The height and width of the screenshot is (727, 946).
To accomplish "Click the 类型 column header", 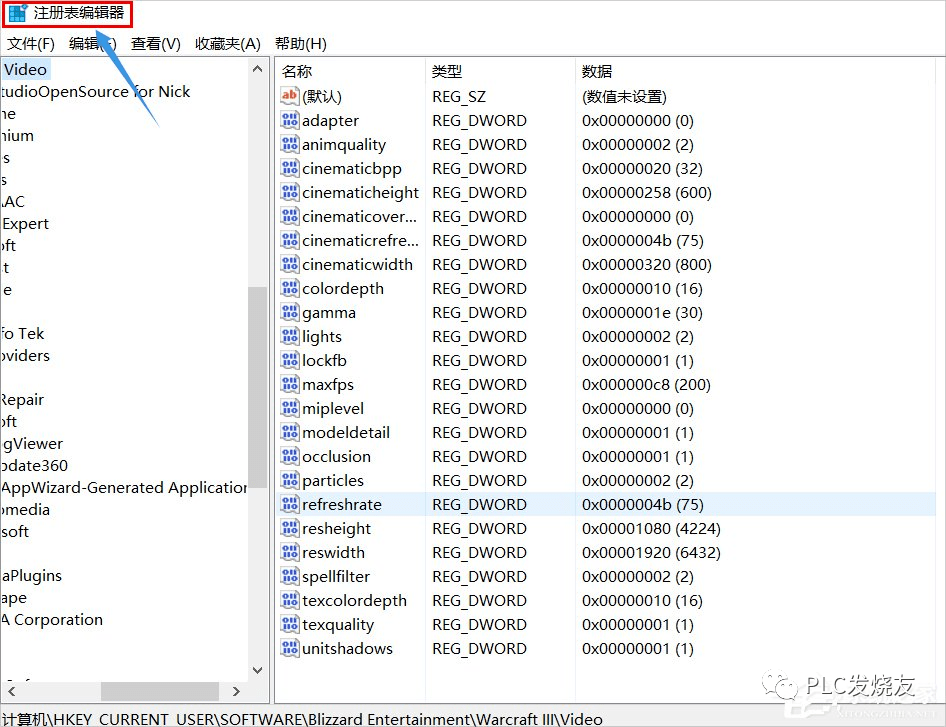I will coord(447,72).
